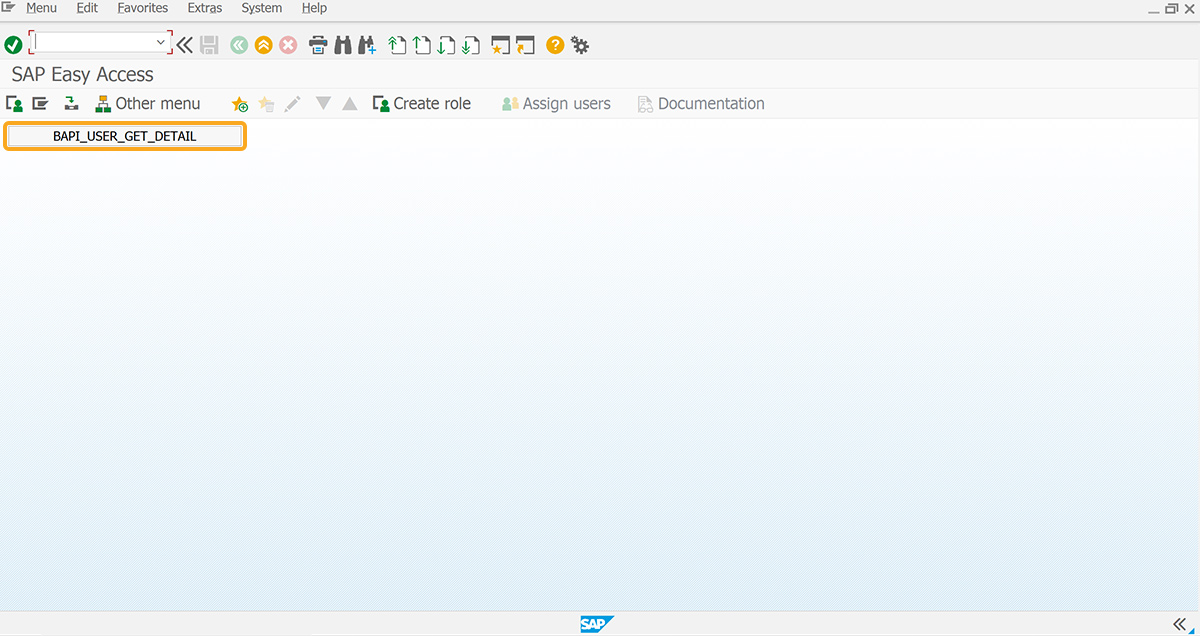Click the red Cancel icon
Image resolution: width=1200 pixels, height=636 pixels.
[288, 45]
